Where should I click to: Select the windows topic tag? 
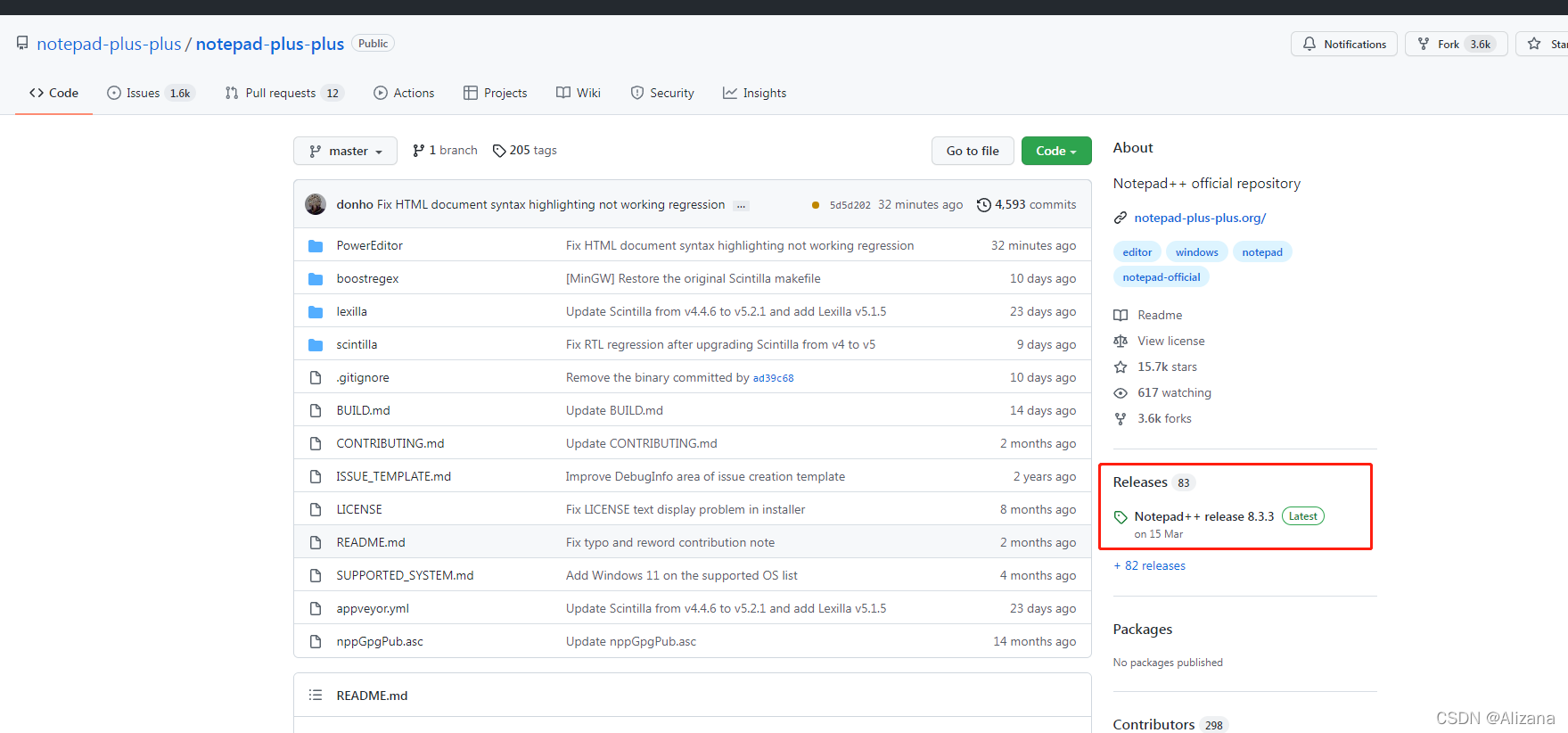point(1196,252)
